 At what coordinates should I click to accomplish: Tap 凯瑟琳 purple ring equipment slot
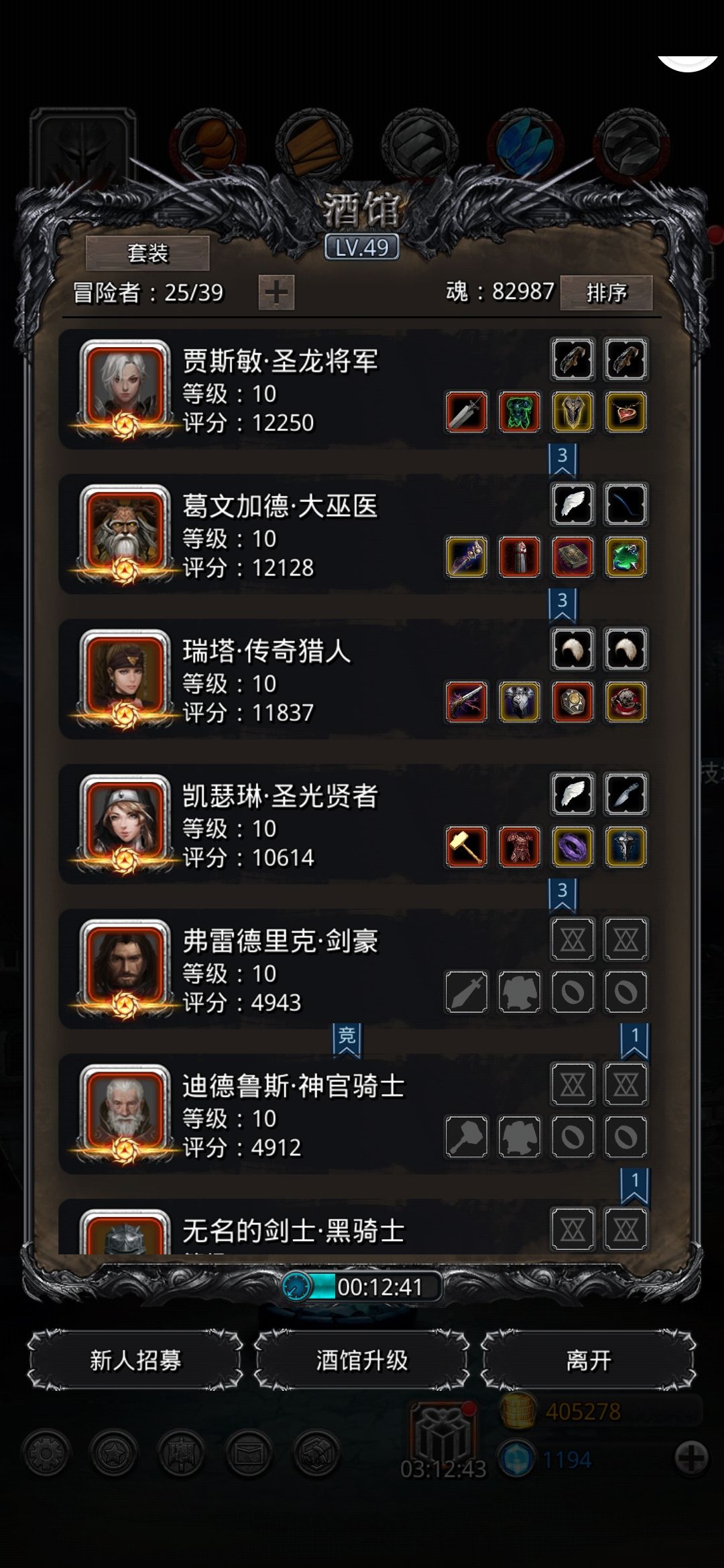(572, 846)
